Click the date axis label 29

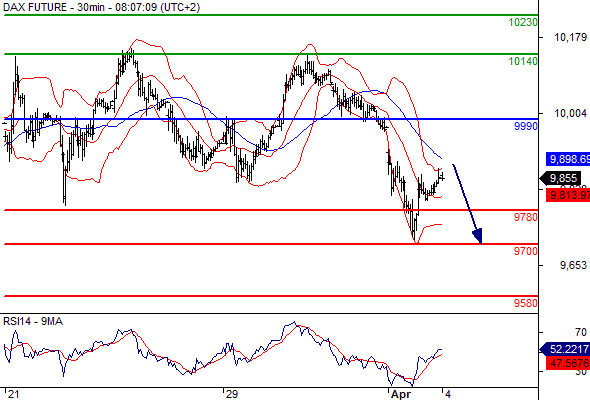click(x=232, y=394)
